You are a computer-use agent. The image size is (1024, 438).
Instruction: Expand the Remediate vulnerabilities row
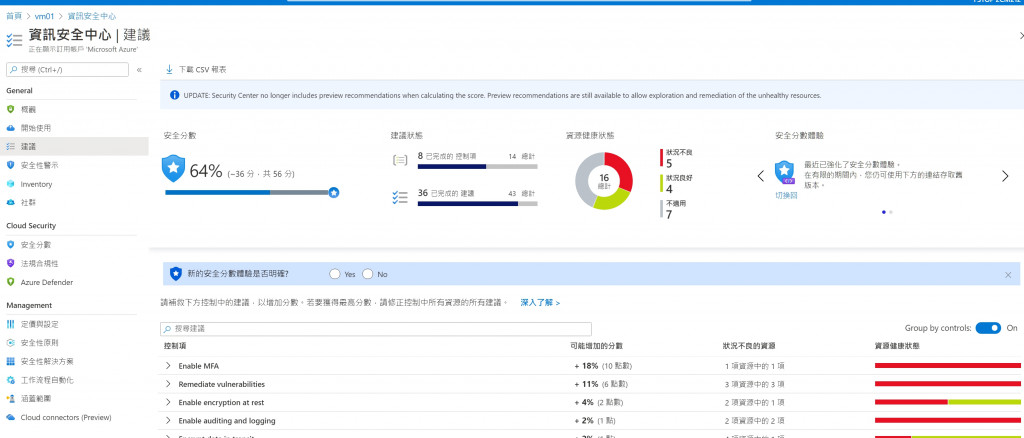168,384
